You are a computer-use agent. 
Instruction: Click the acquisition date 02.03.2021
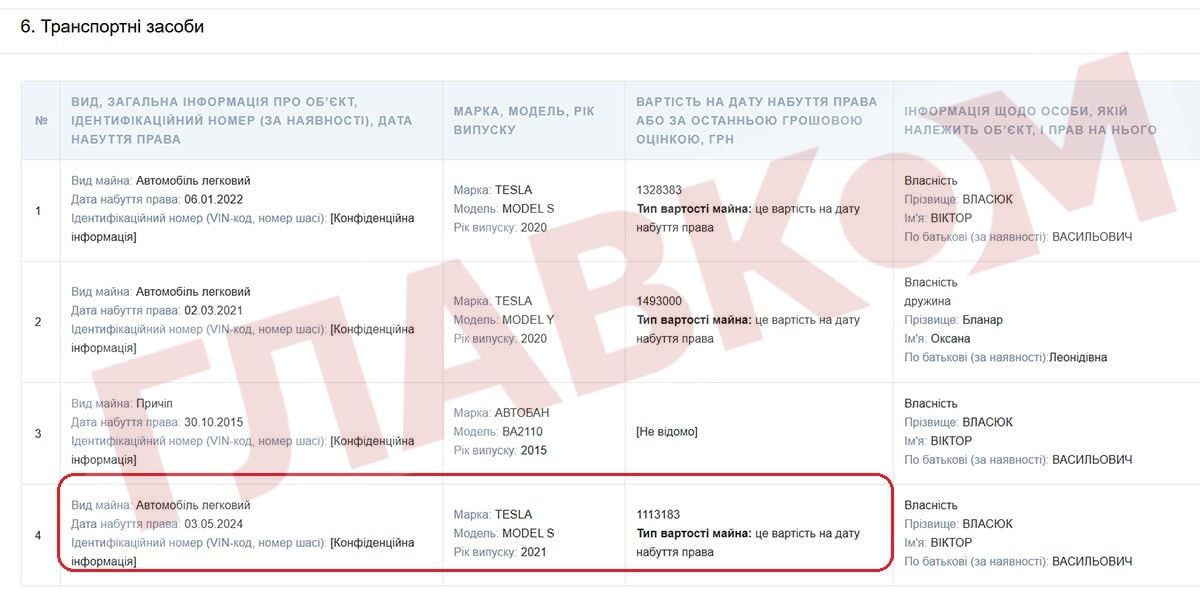tap(213, 311)
